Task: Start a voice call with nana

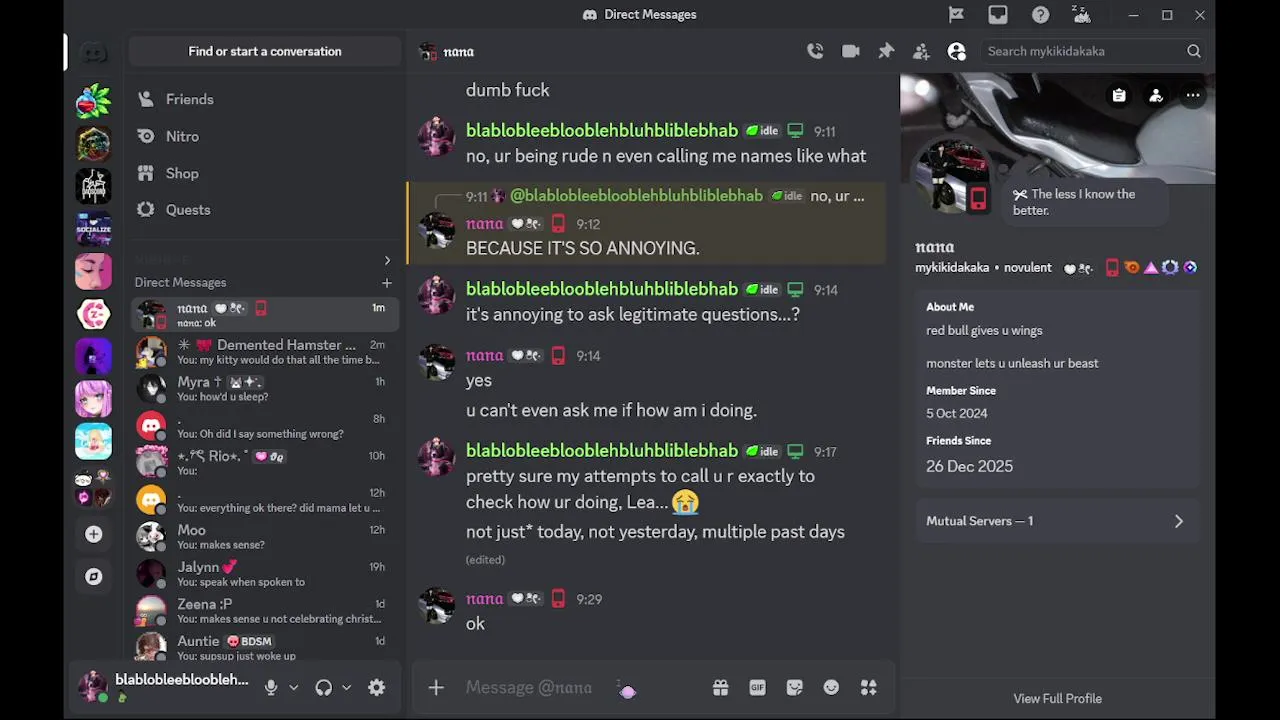Action: 815,51
